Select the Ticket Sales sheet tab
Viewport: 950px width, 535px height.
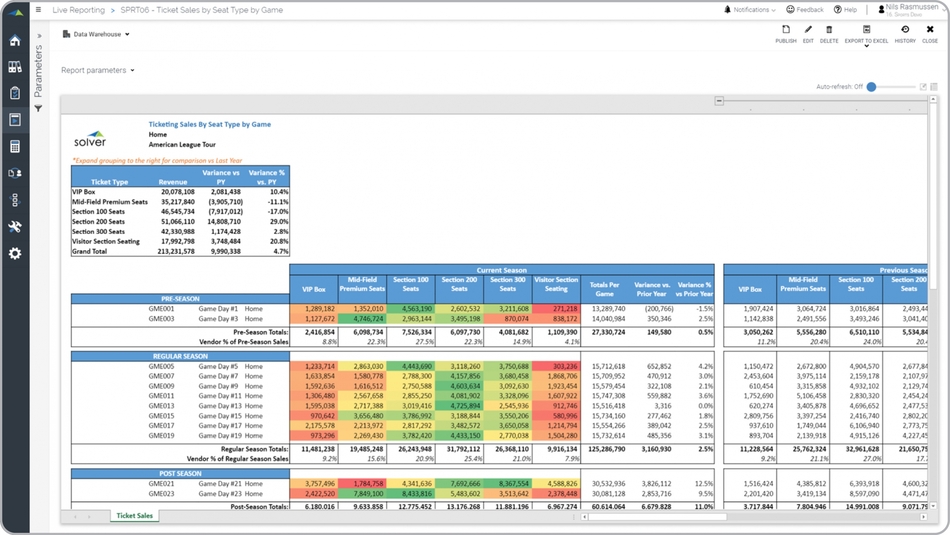point(135,516)
